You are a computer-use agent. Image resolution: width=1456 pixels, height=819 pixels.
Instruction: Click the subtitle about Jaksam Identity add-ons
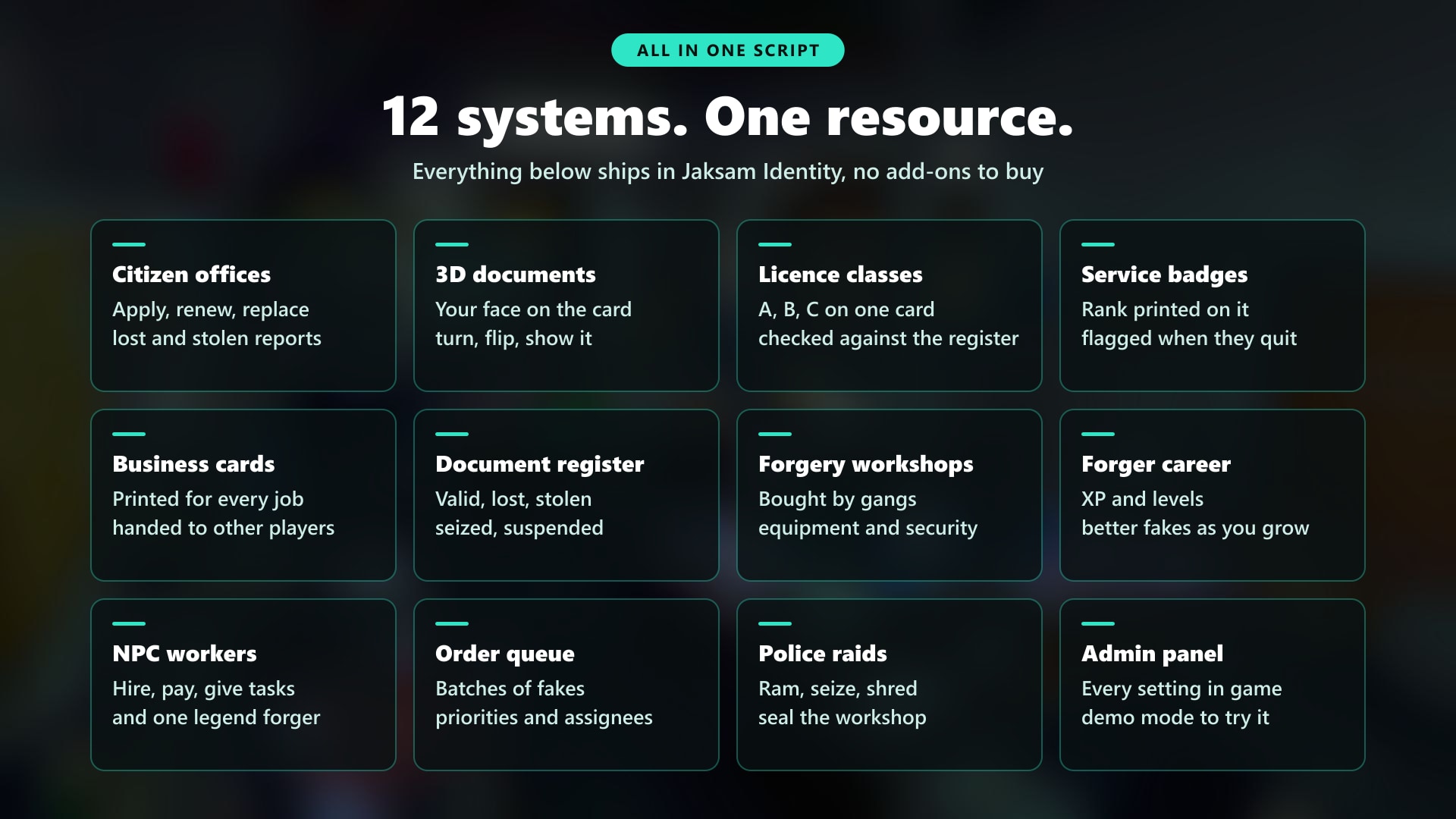click(727, 171)
